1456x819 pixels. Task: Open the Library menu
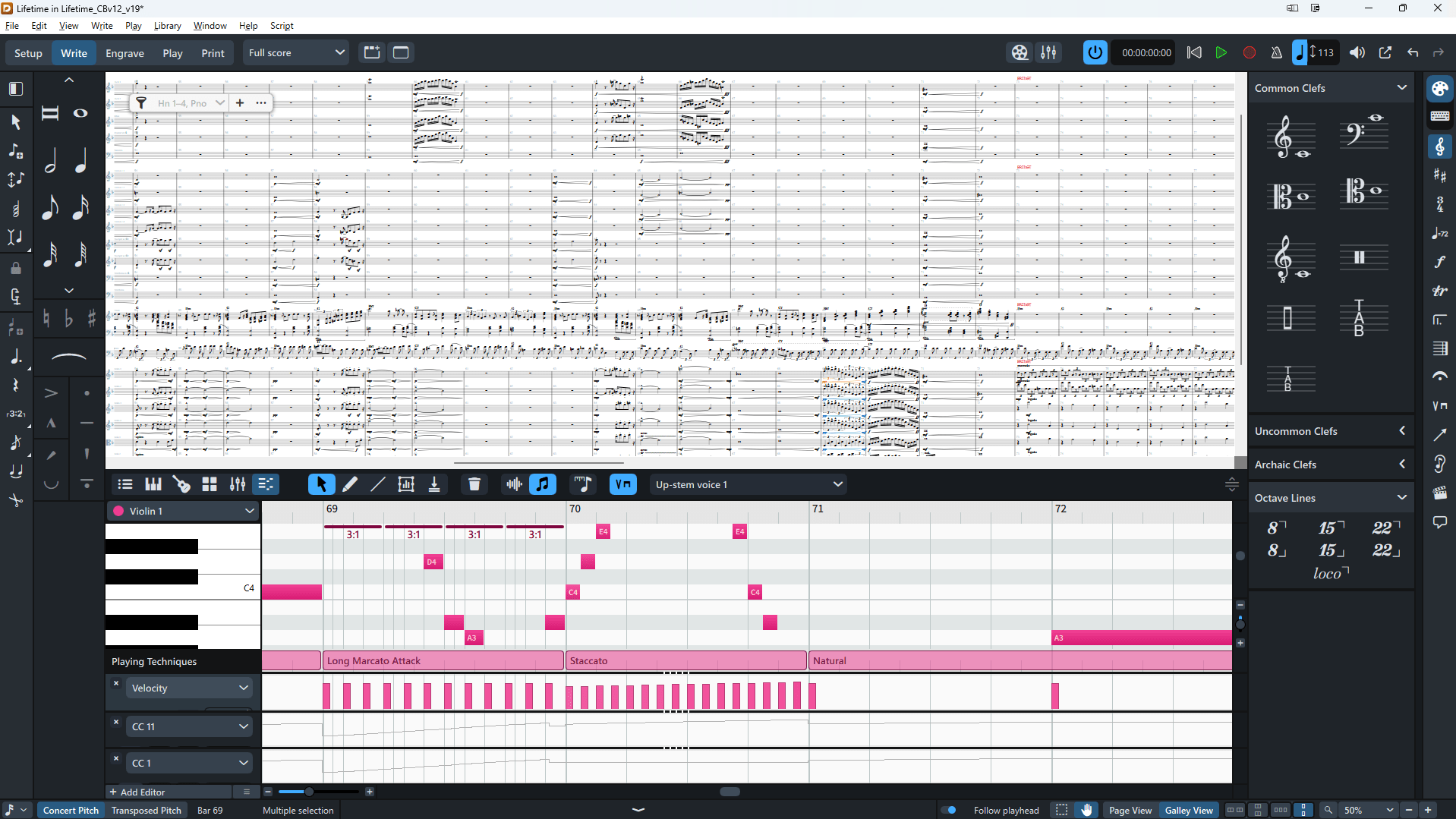coord(167,25)
